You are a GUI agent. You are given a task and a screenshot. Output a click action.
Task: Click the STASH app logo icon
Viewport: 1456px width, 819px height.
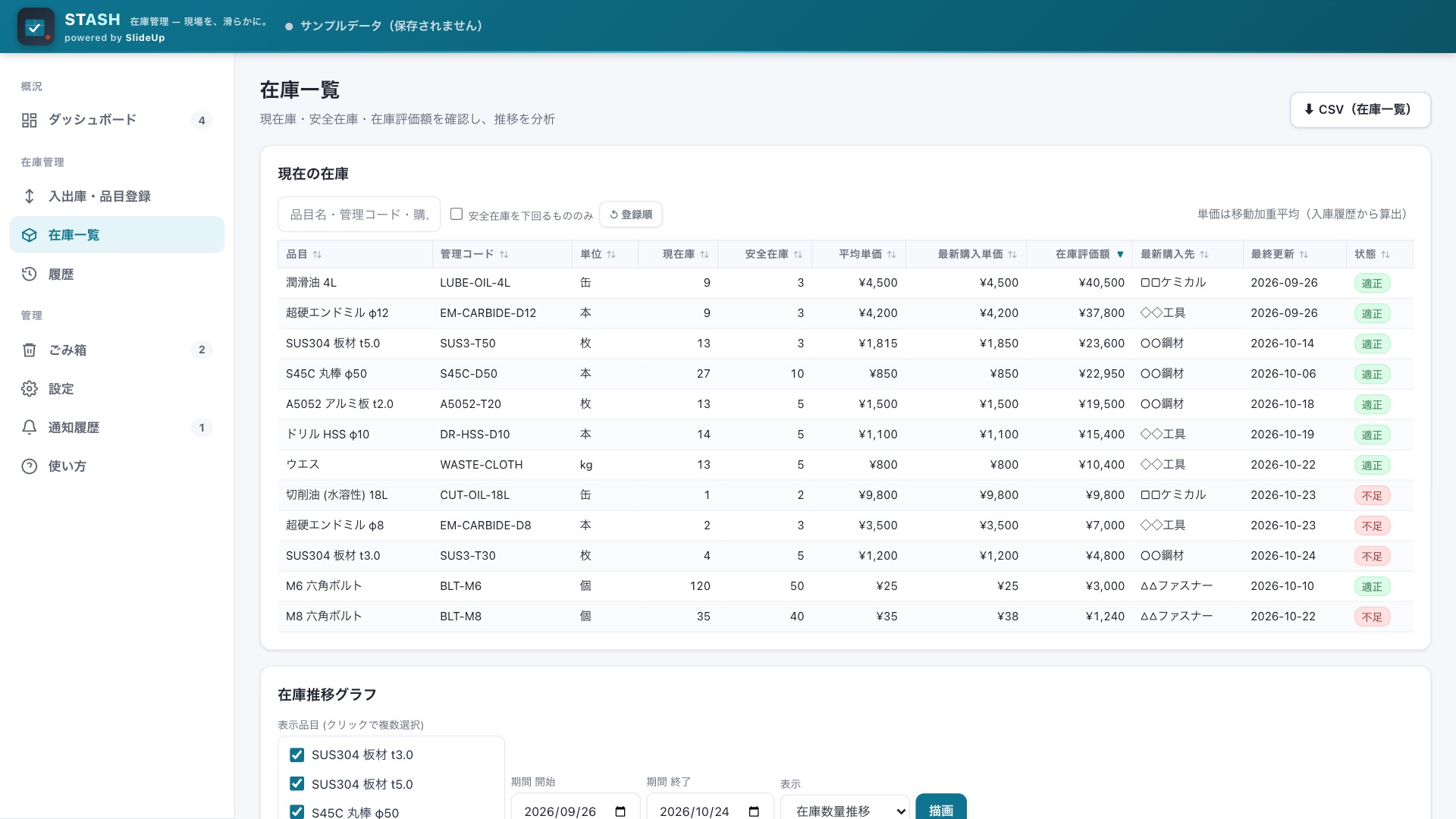pos(35,27)
